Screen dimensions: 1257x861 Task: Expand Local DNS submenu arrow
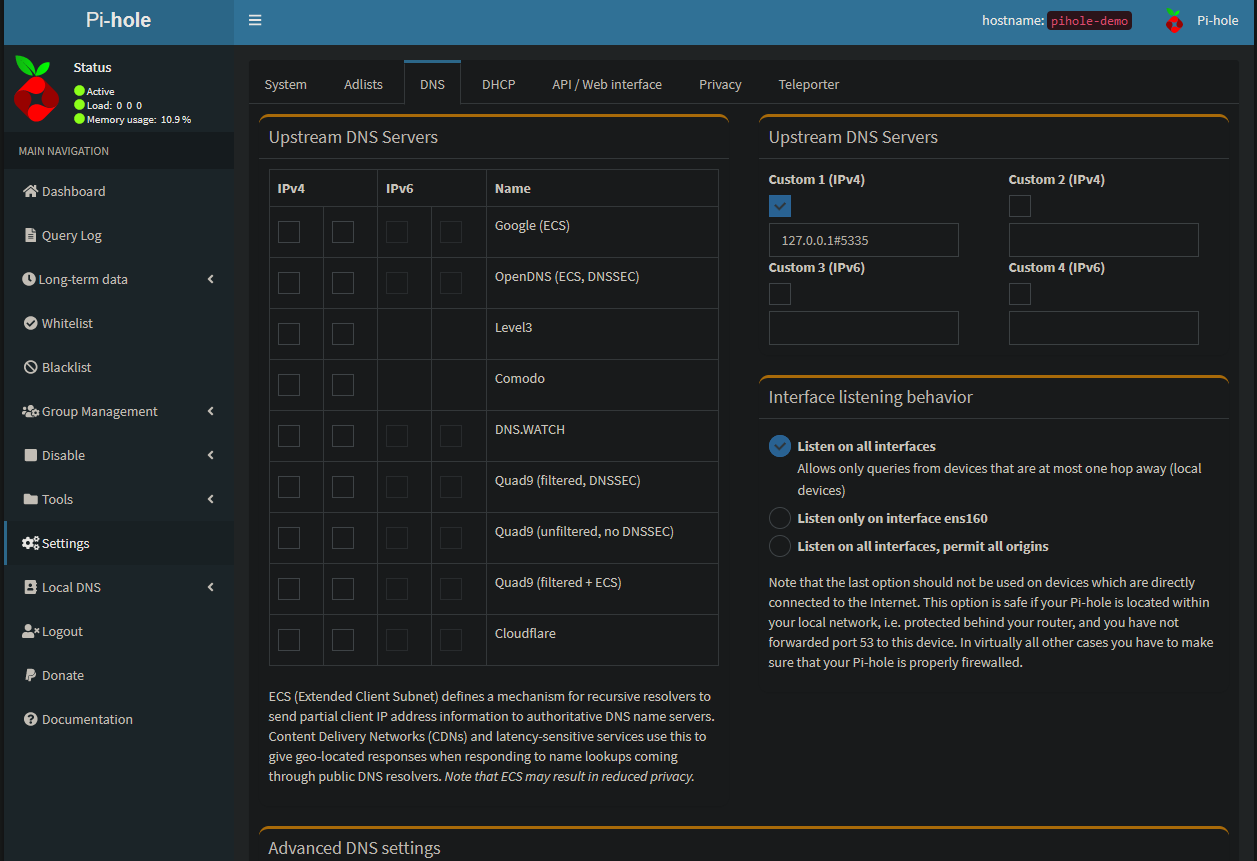(x=211, y=587)
